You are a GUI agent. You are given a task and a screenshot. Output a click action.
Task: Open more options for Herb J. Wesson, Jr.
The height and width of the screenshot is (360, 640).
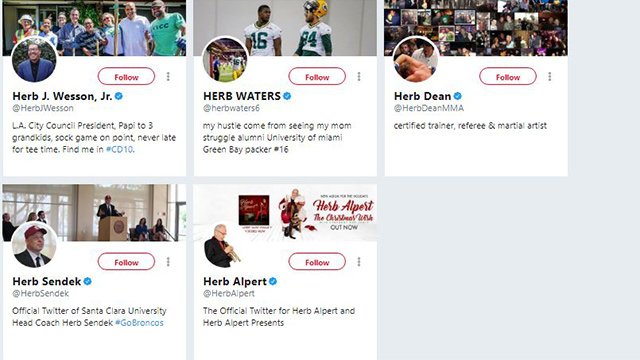168,76
